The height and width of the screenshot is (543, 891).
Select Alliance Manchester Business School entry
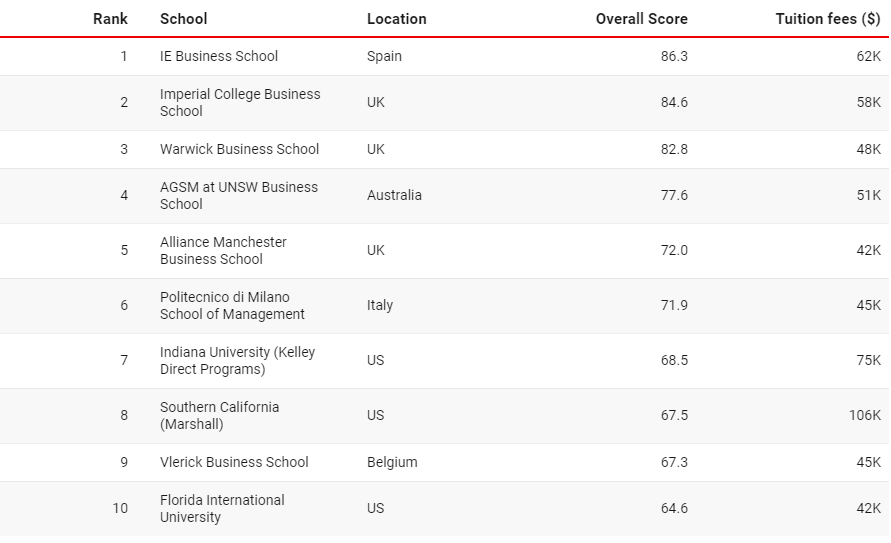click(223, 250)
